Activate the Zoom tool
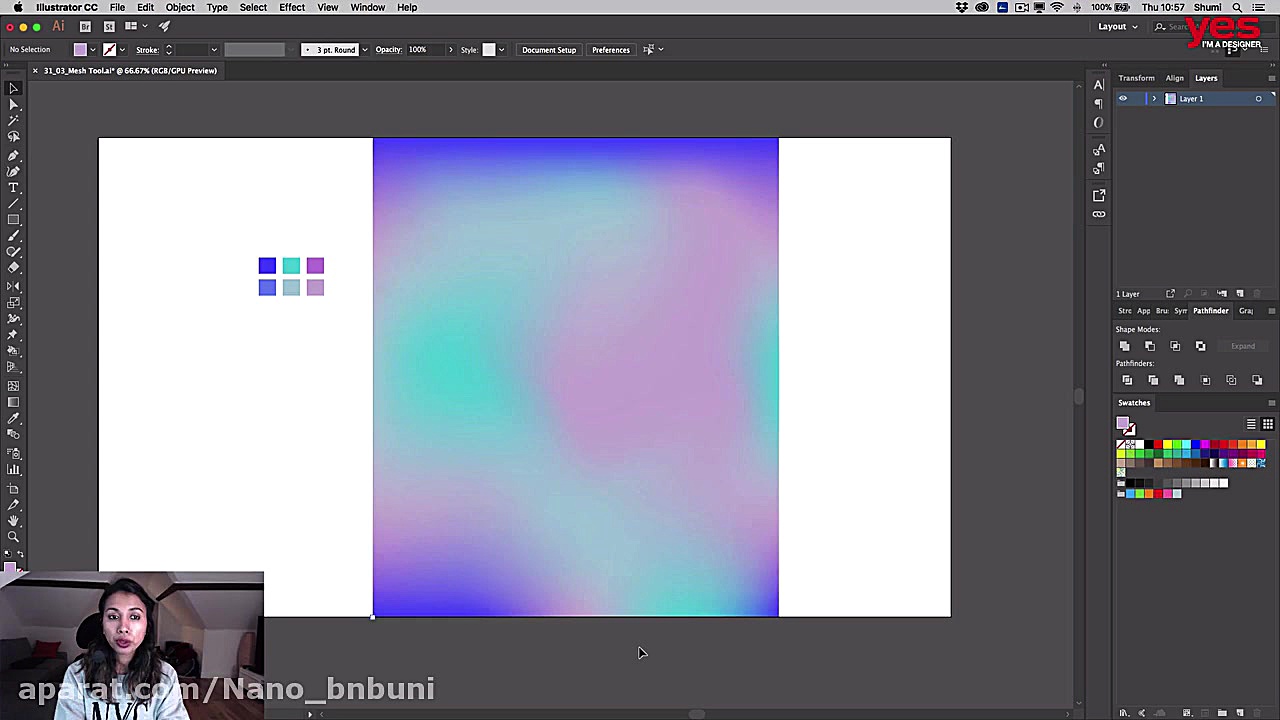Image resolution: width=1280 pixels, height=720 pixels. 14,537
